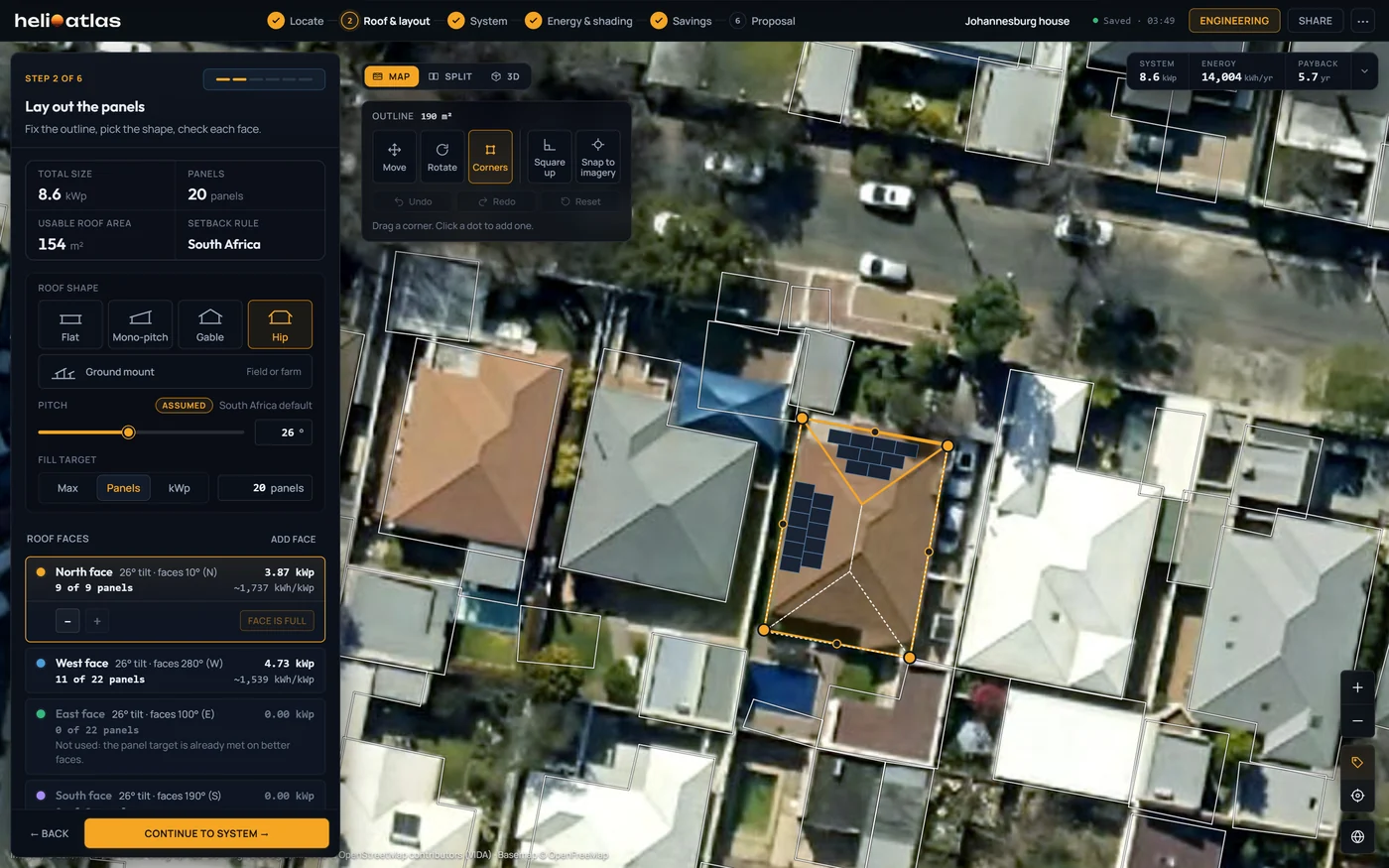Select the West face row
Screen dimensions: 1389x868
pos(176,671)
